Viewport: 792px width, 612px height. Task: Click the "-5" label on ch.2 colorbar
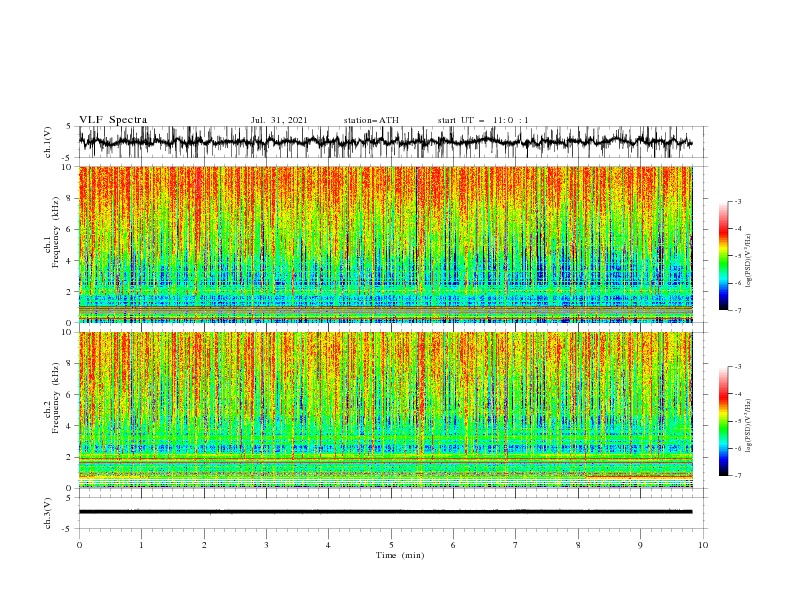[737, 421]
